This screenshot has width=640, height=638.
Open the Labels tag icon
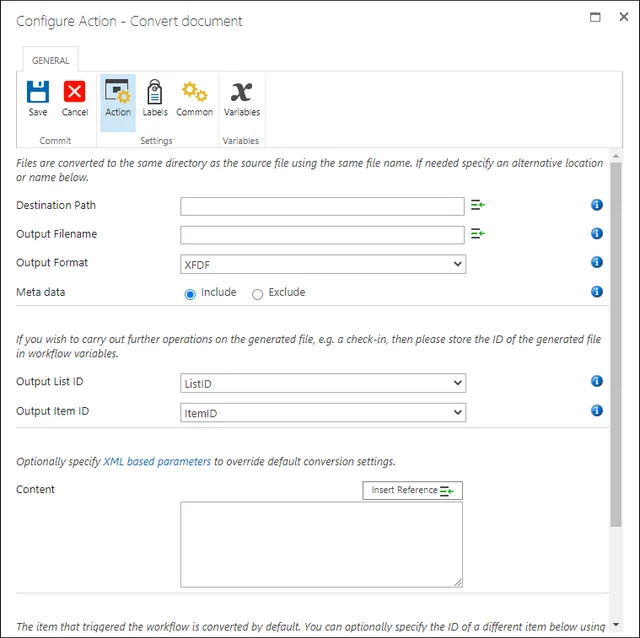click(x=155, y=91)
